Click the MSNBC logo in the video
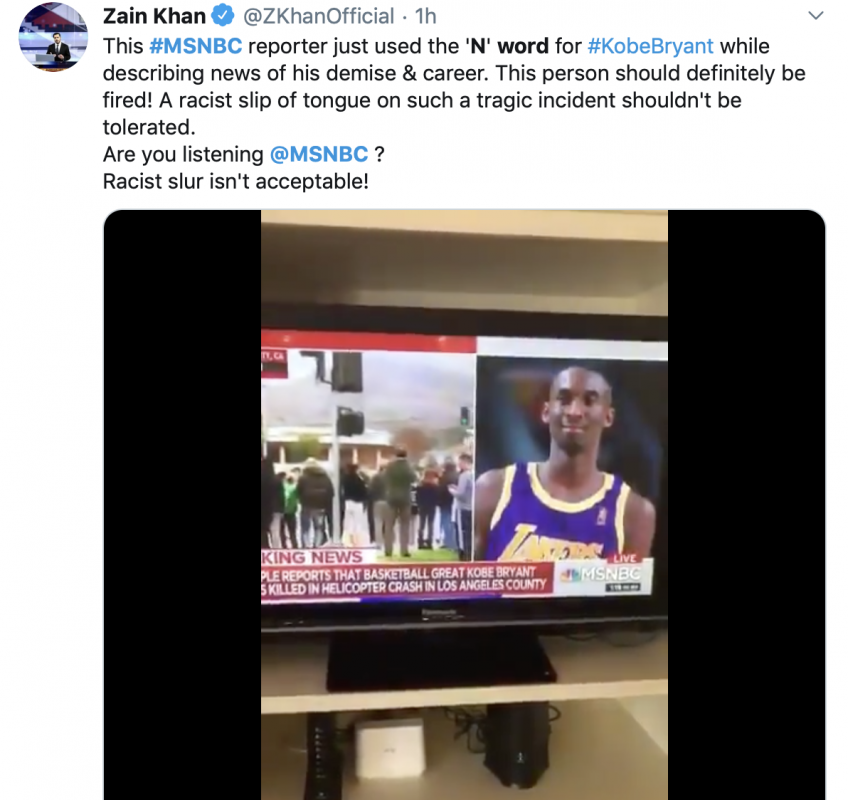Viewport: 848px width, 800px height. (602, 574)
